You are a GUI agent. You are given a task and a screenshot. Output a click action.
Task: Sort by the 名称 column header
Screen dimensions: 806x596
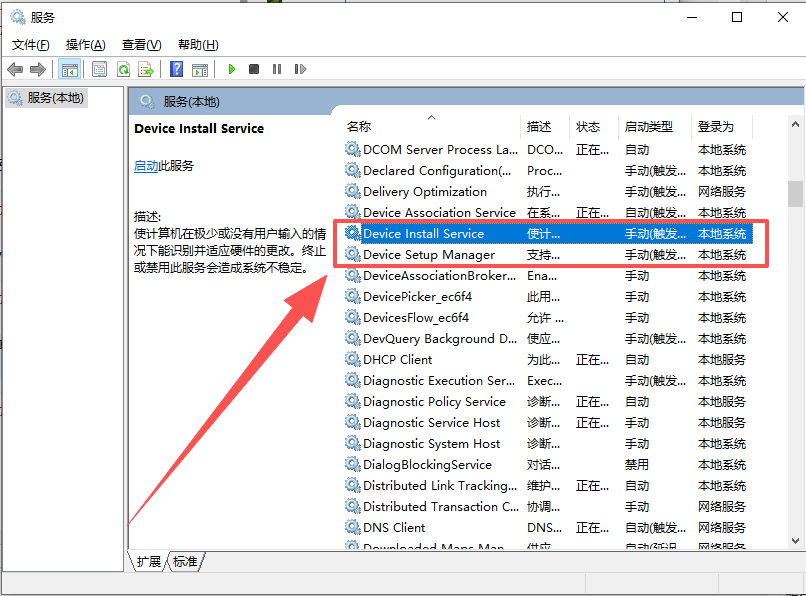[x=359, y=127]
